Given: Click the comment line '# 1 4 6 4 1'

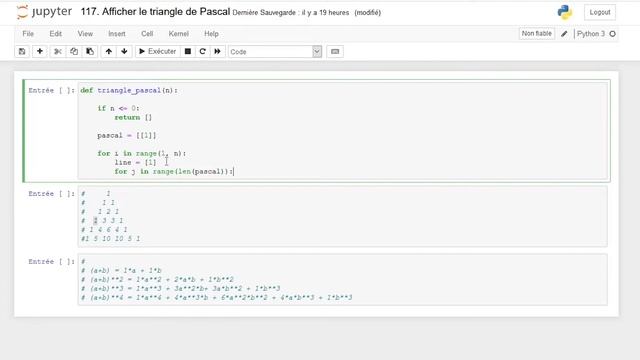Looking at the screenshot, I should [104, 230].
